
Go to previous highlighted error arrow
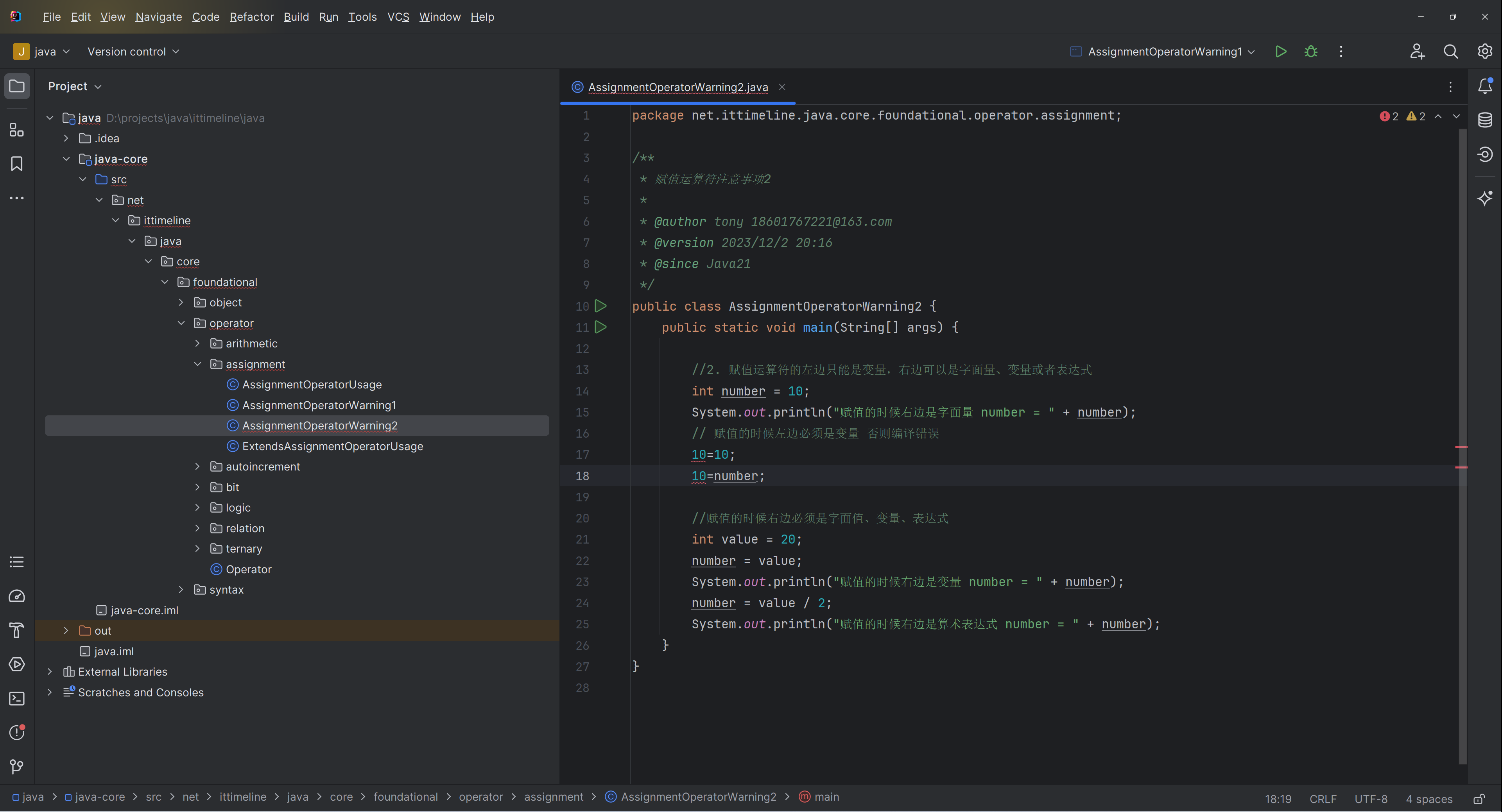[x=1438, y=116]
